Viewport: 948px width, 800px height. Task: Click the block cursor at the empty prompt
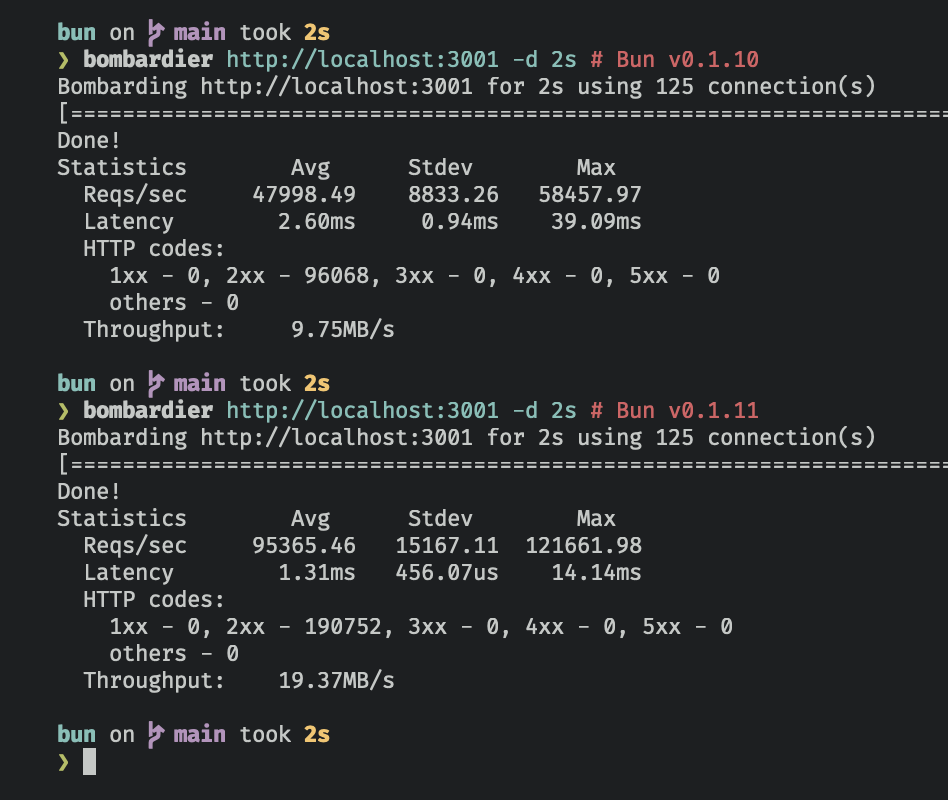pos(90,762)
